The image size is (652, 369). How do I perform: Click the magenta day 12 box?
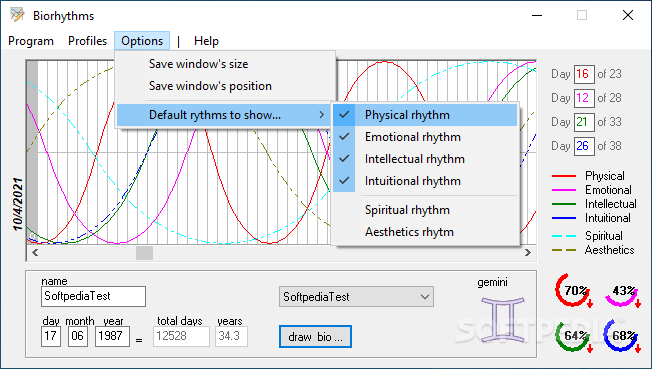(x=584, y=98)
